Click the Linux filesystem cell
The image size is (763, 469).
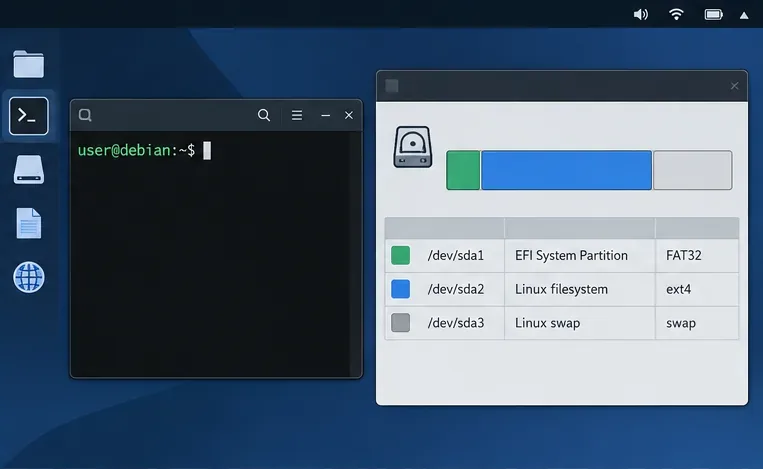pos(580,289)
